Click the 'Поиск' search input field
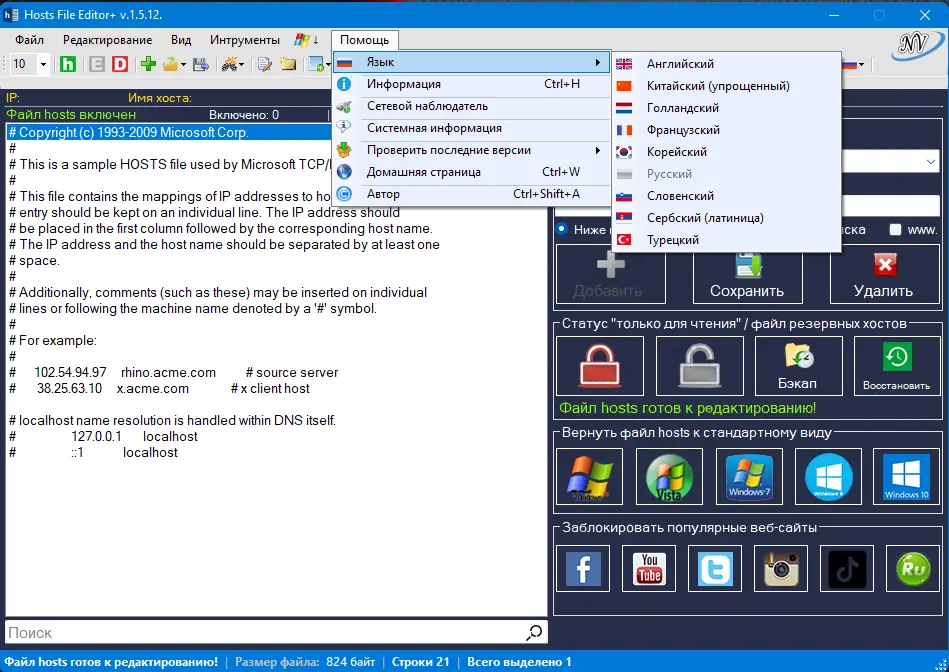The height and width of the screenshot is (672, 949). pos(265,633)
